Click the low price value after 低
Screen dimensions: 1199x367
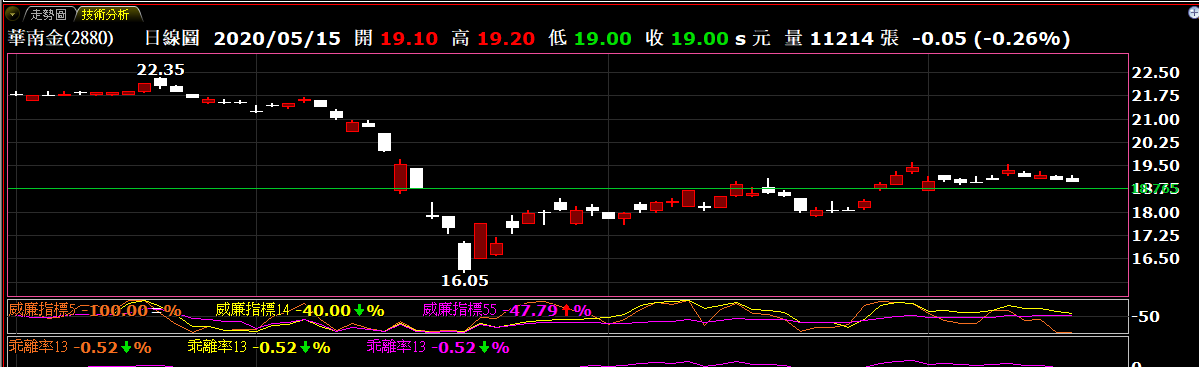(602, 38)
